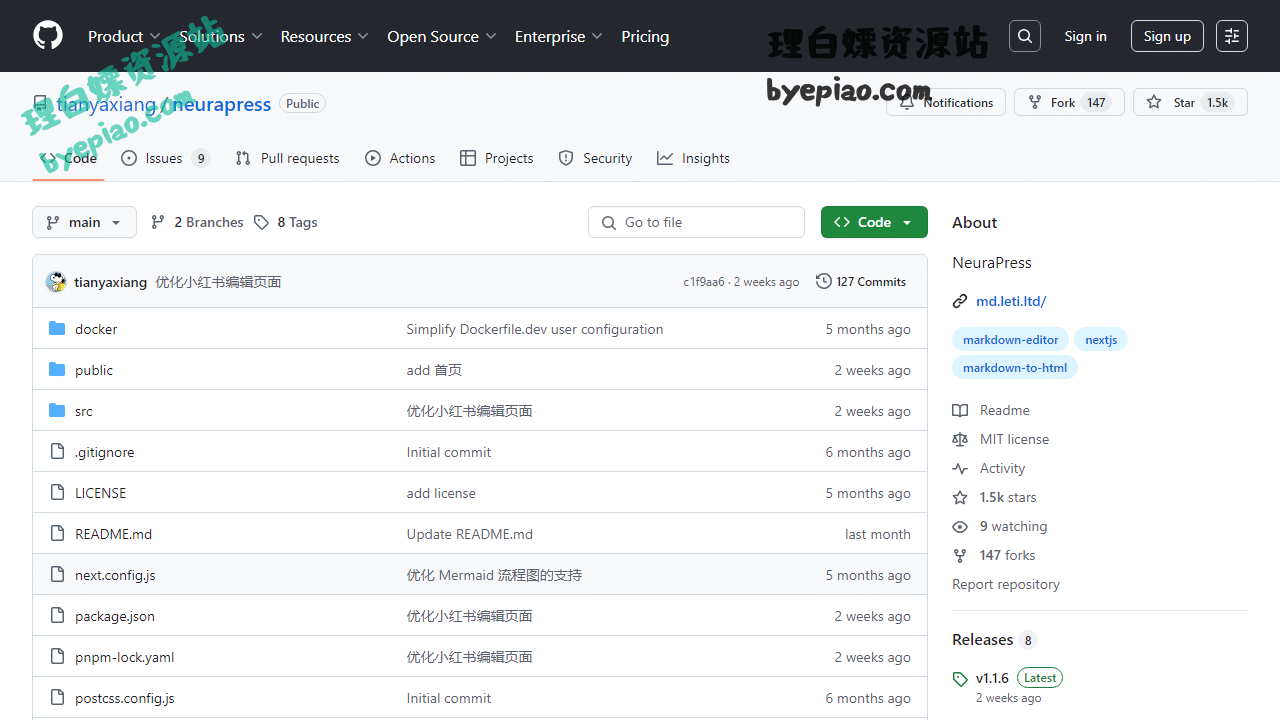This screenshot has height=720, width=1280.
Task: Open commit message 'add license'
Action: click(441, 493)
